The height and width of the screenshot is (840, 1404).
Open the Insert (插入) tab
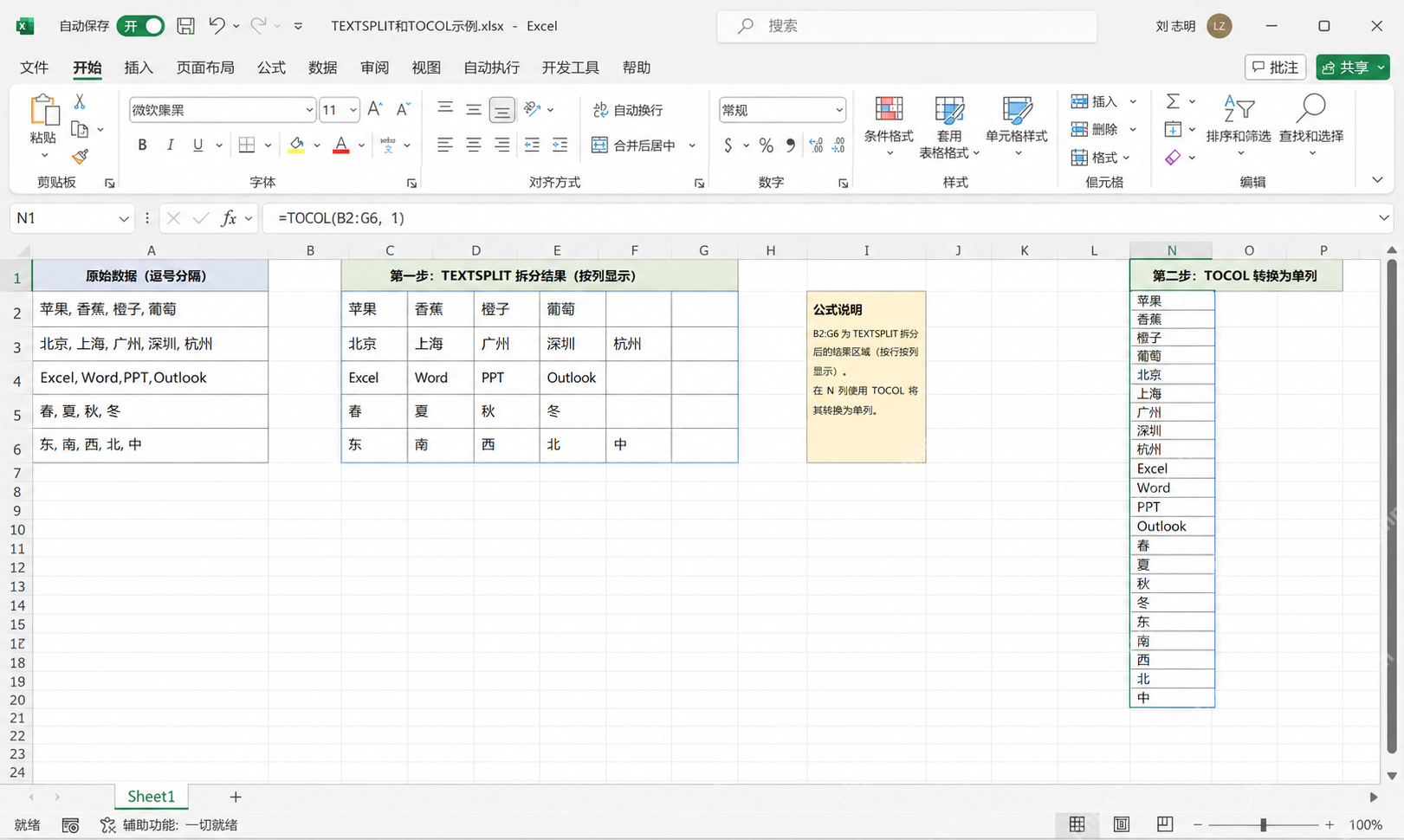139,68
